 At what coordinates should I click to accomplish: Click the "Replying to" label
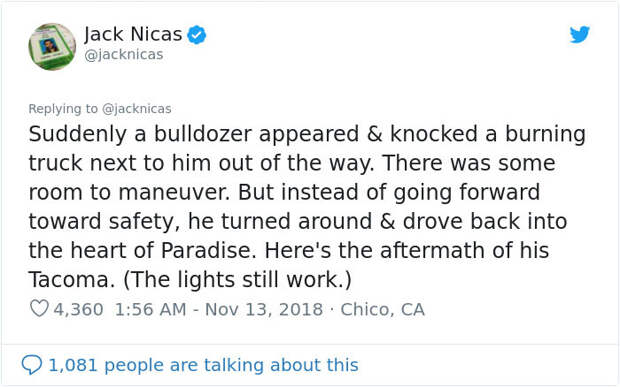tap(63, 109)
